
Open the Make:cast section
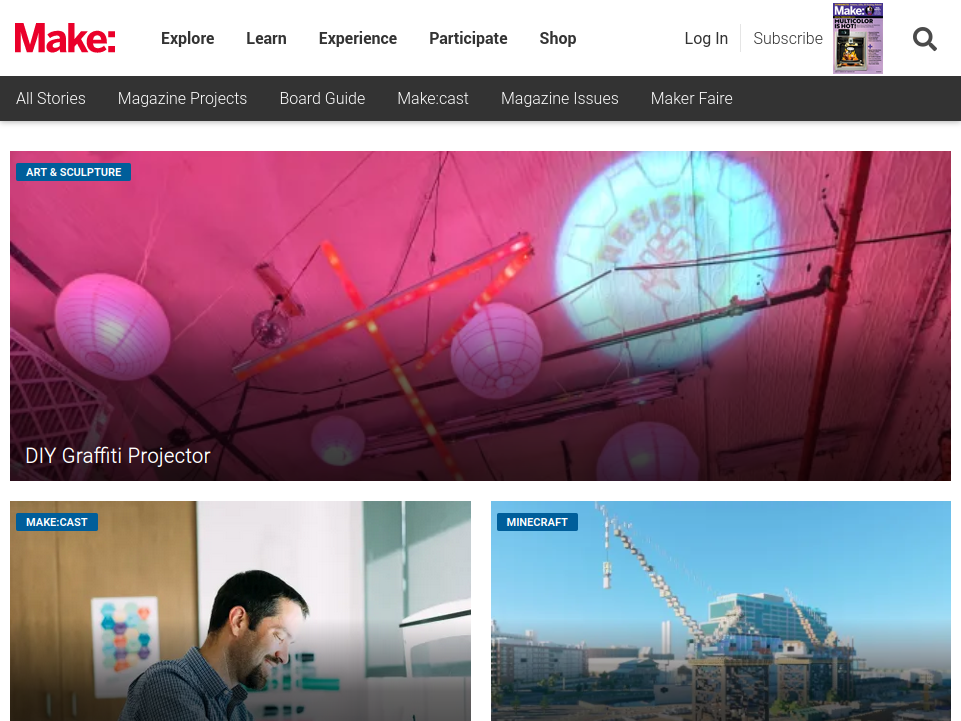coord(433,98)
